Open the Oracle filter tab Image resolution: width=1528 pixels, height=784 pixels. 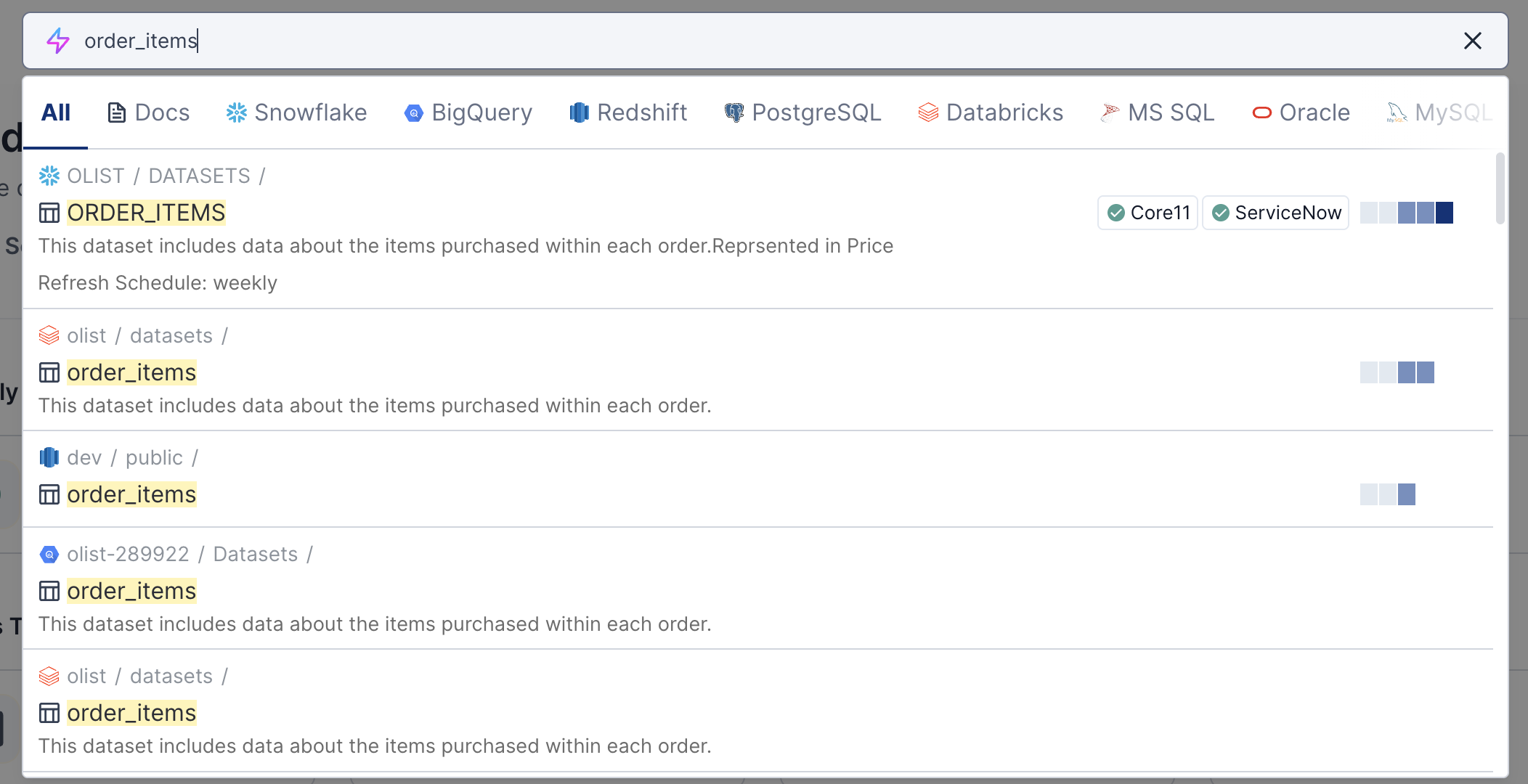1301,113
